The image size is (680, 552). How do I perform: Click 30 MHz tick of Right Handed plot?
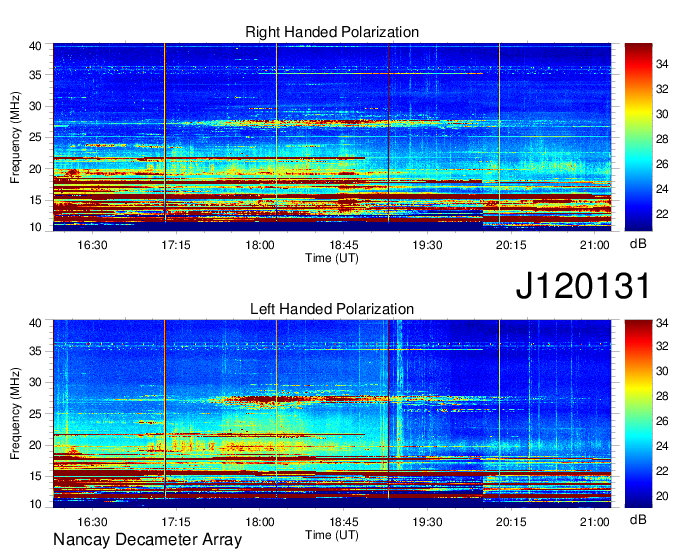(35, 106)
